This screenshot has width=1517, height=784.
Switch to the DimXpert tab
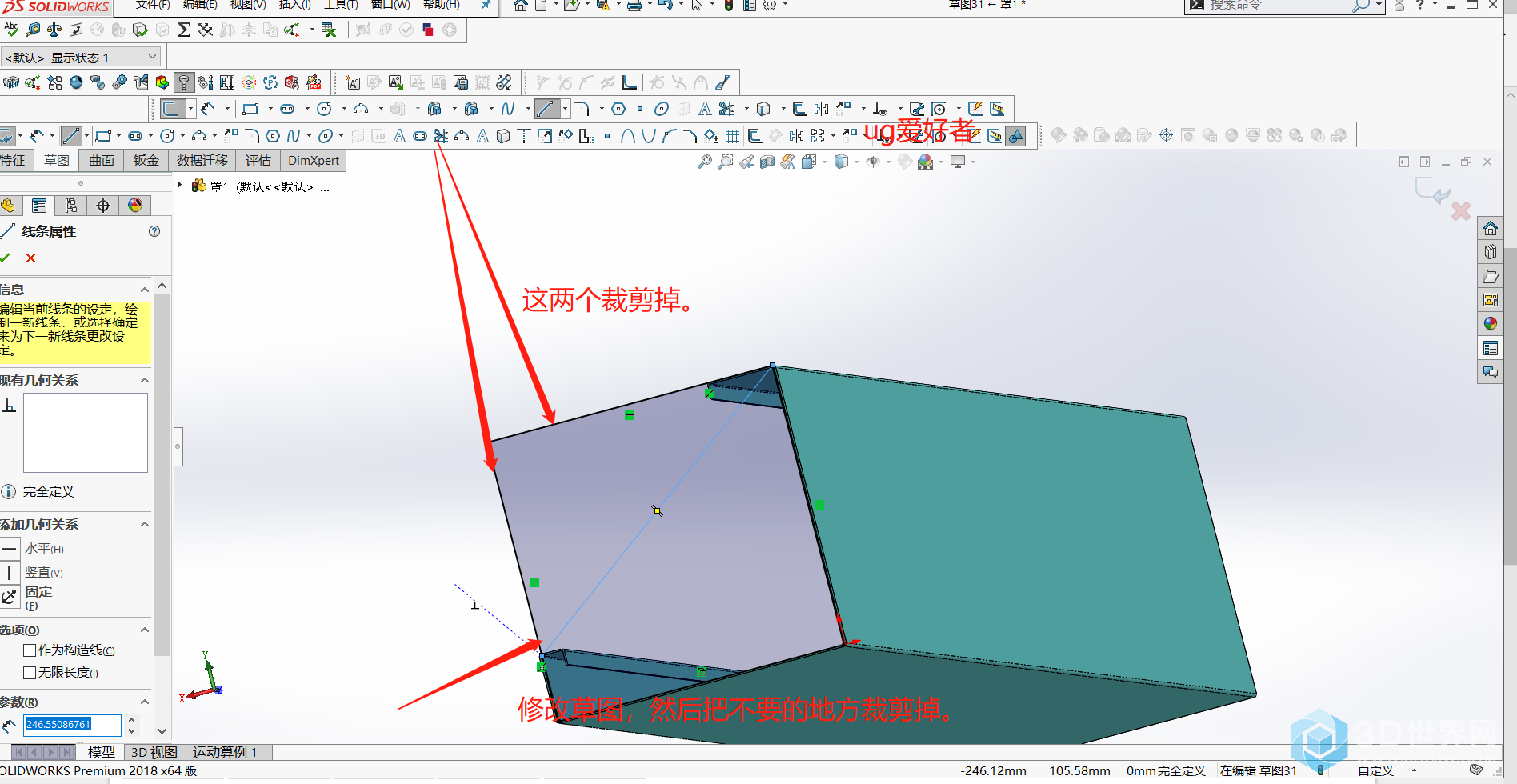[x=314, y=161]
